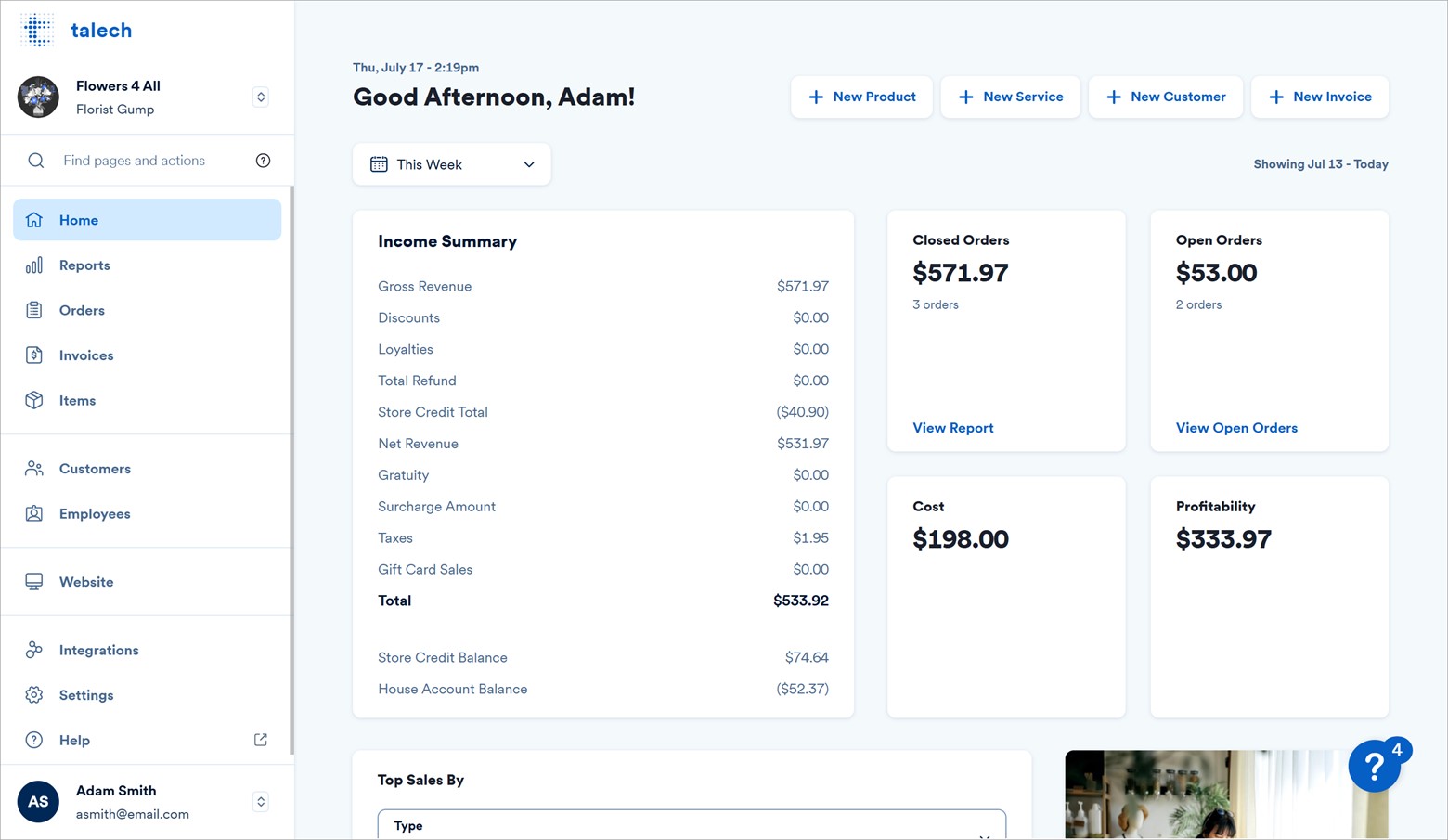Viewport: 1448px width, 840px height.
Task: Click the View Open Orders link
Action: coord(1236,428)
